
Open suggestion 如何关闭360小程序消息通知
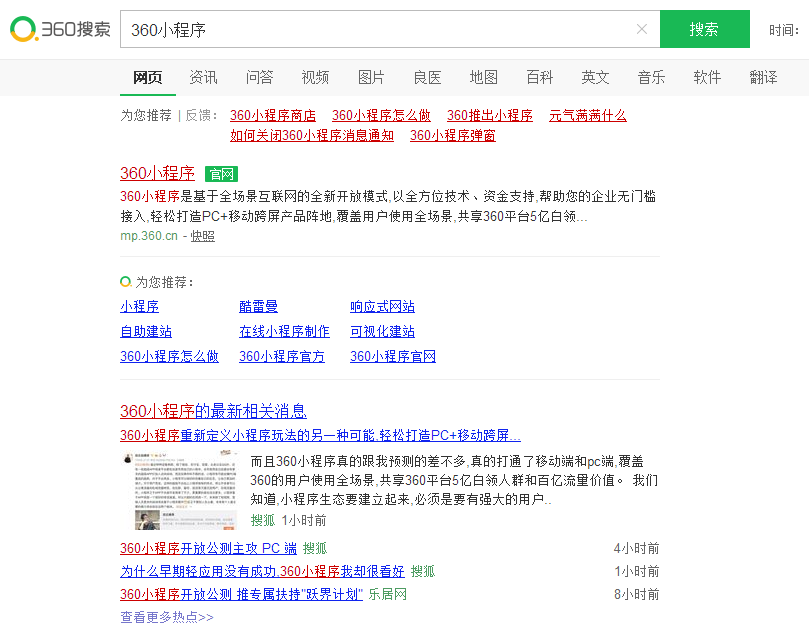pyautogui.click(x=312, y=135)
